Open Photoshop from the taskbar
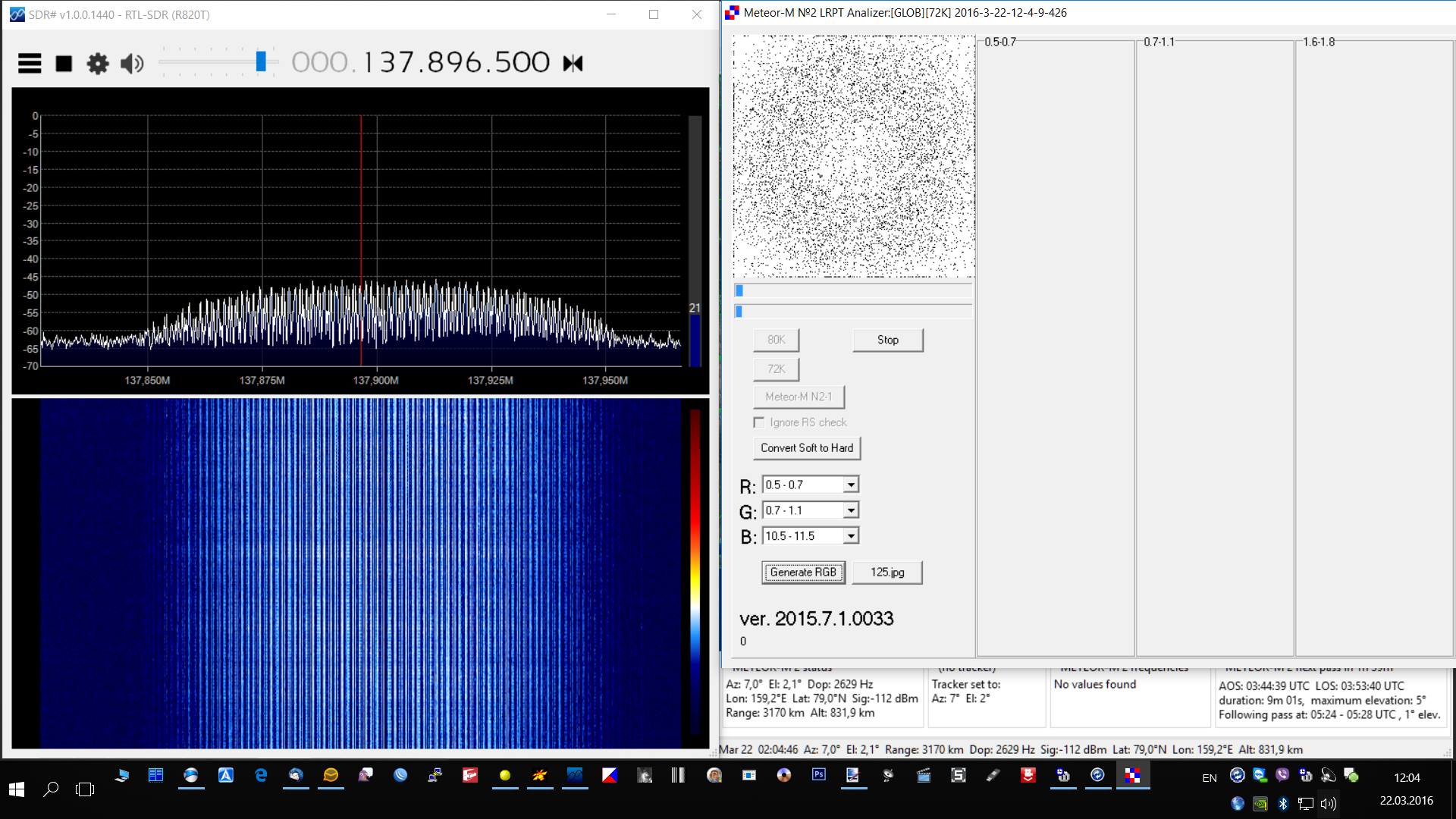Image resolution: width=1456 pixels, height=819 pixels. [819, 775]
